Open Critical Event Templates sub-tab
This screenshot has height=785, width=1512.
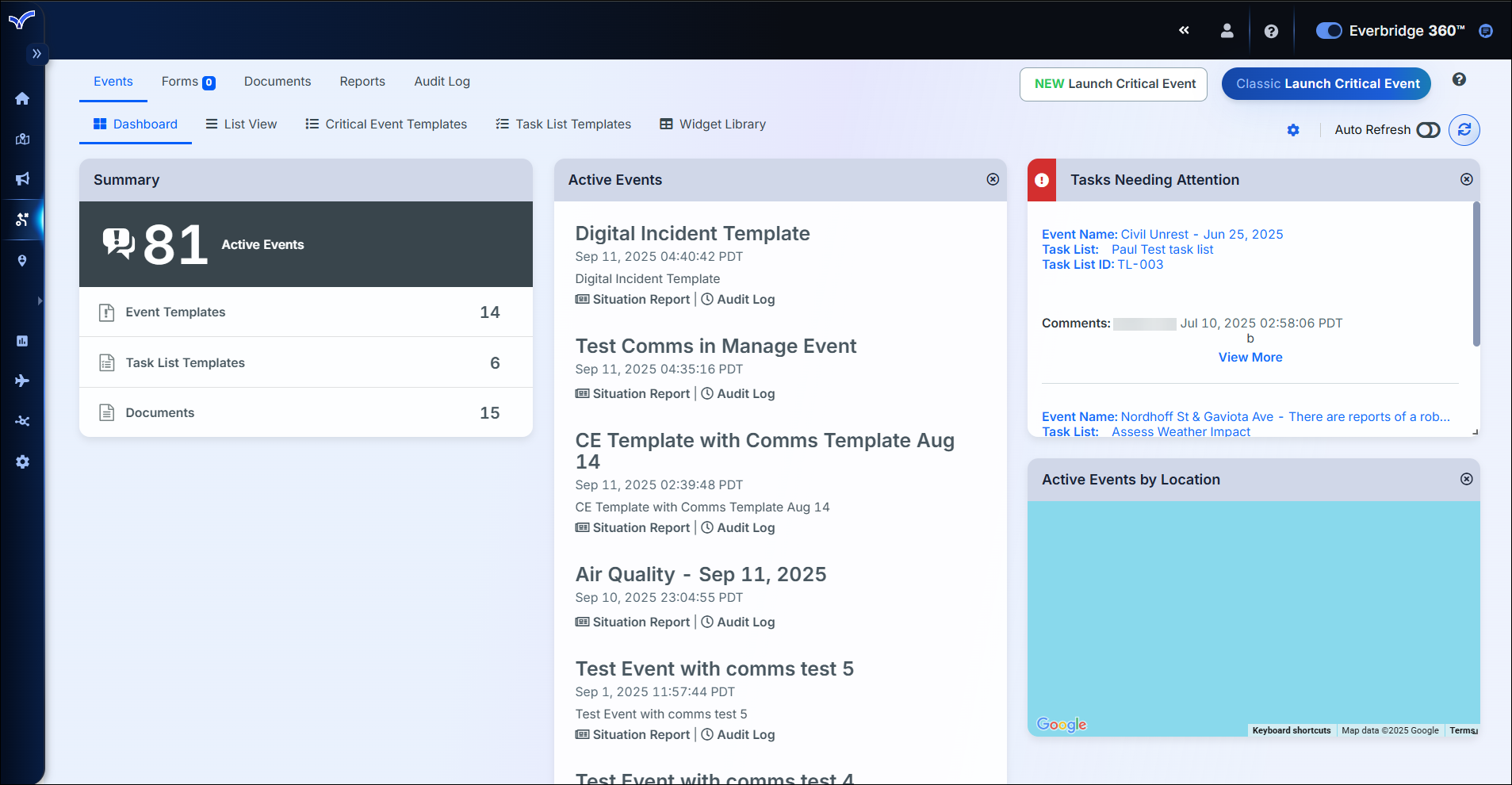[x=386, y=124]
